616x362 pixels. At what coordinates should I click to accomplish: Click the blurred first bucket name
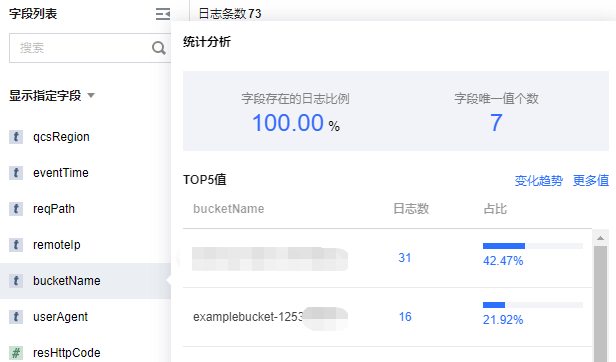click(x=270, y=259)
